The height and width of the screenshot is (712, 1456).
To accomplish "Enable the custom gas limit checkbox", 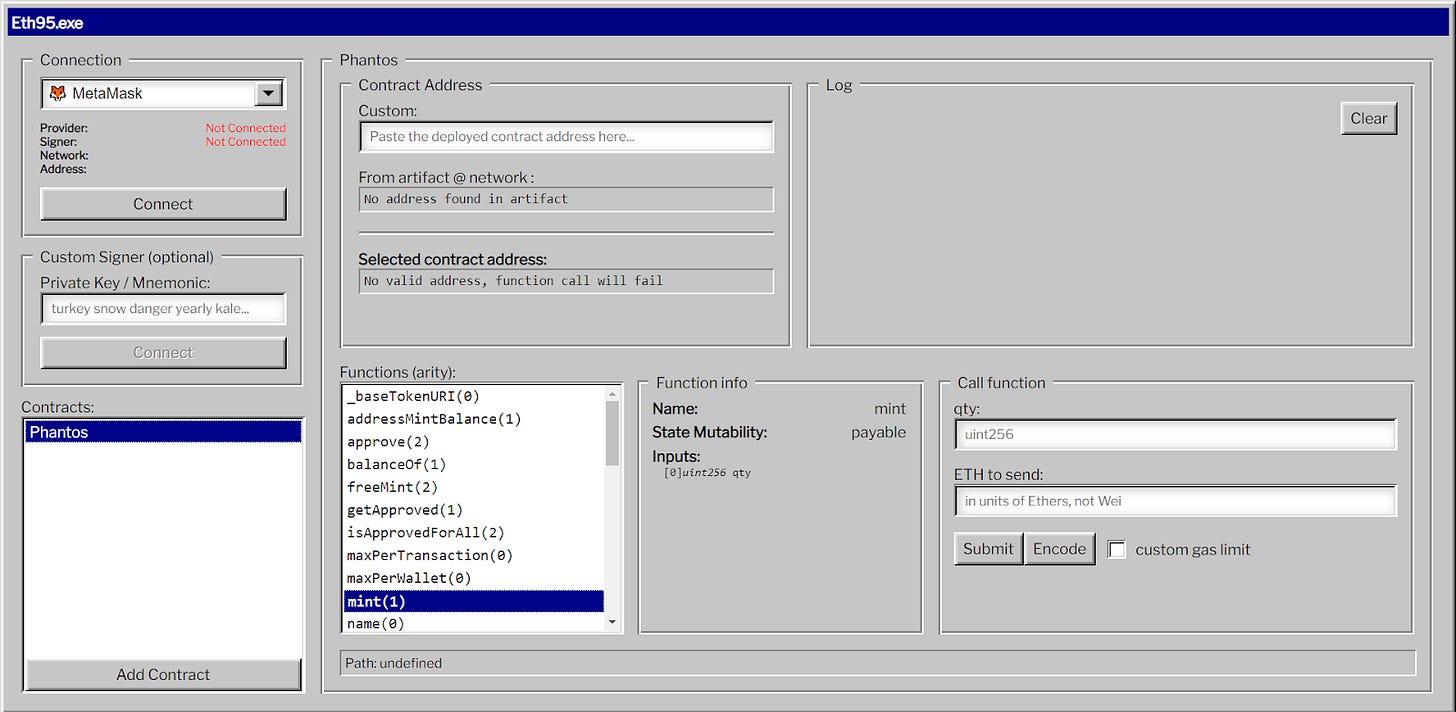I will point(1117,549).
